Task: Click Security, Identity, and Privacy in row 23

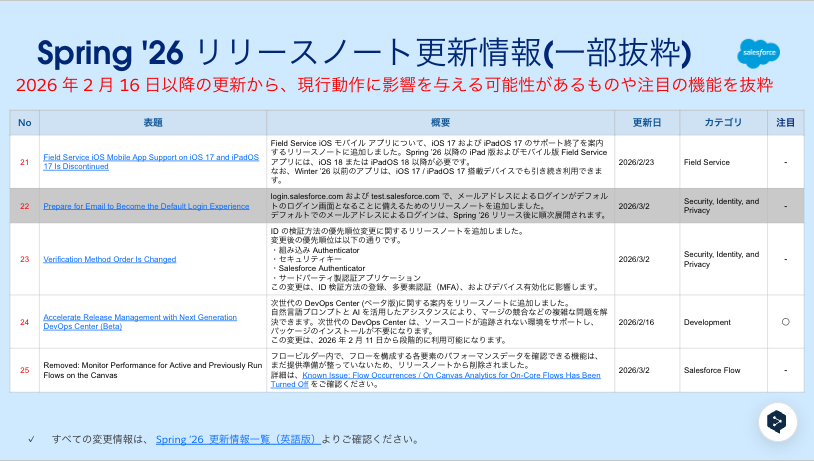Action: (x=721, y=259)
